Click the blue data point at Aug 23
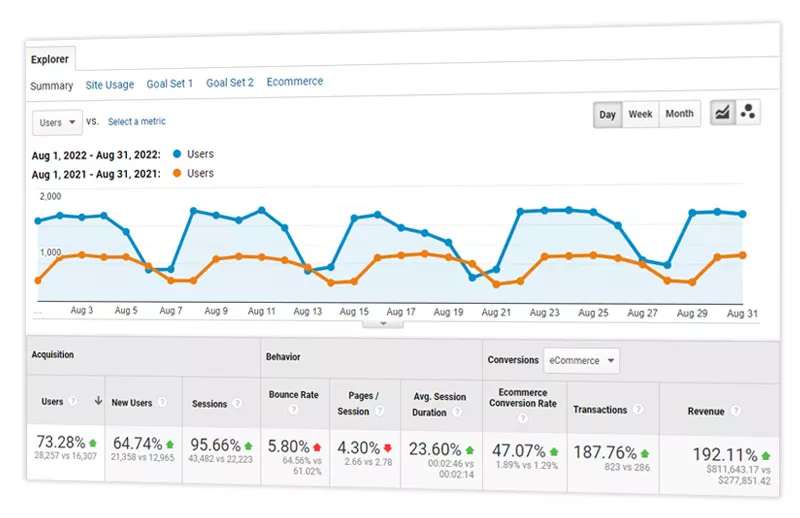Image resolution: width=800 pixels, height=518 pixels. pyautogui.click(x=544, y=210)
